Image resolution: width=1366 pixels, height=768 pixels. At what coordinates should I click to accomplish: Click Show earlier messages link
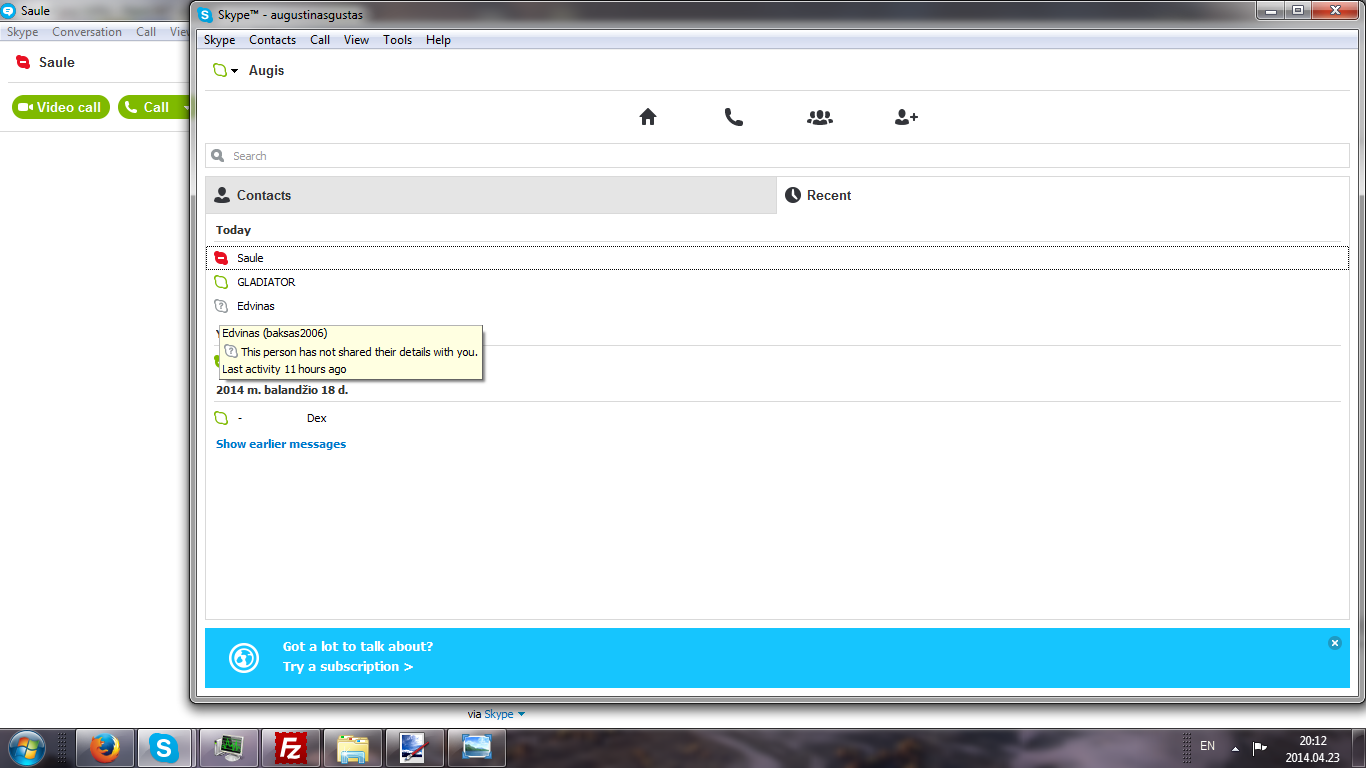pos(281,444)
